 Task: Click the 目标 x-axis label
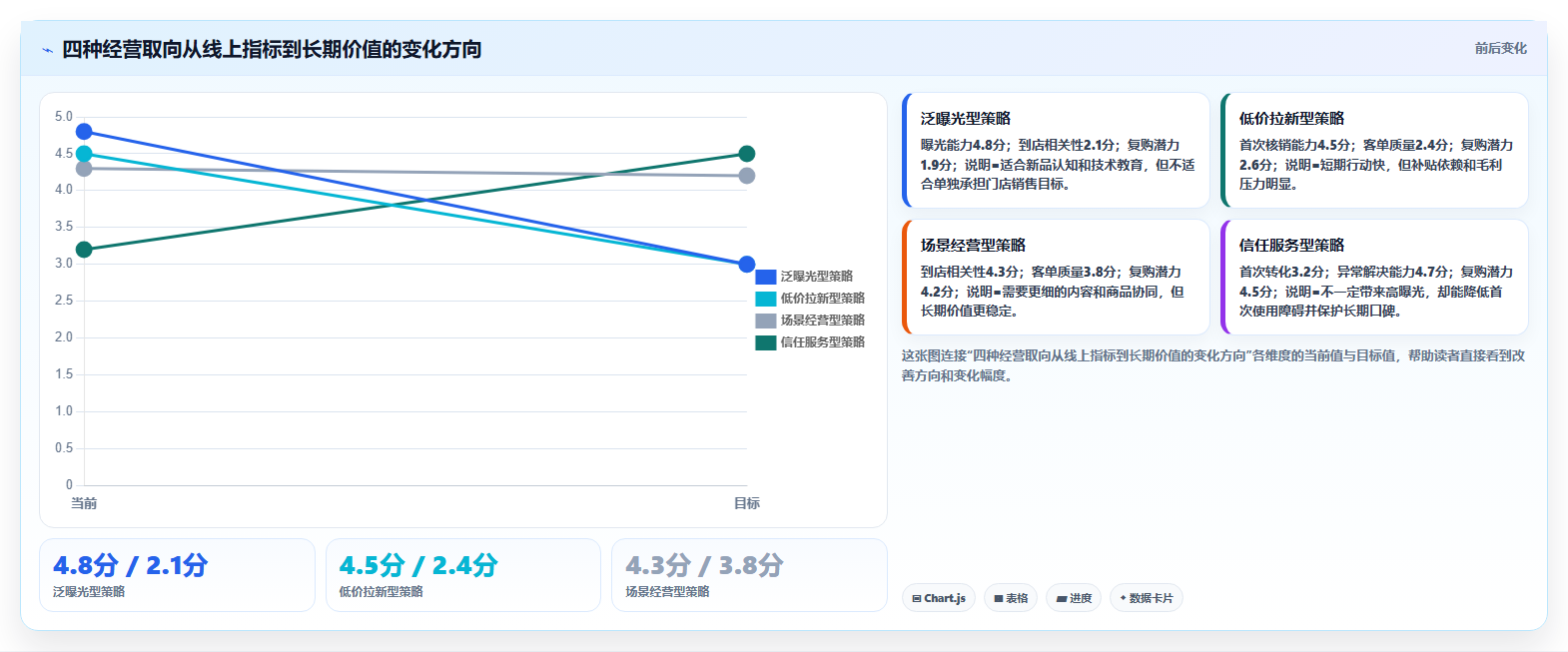747,503
